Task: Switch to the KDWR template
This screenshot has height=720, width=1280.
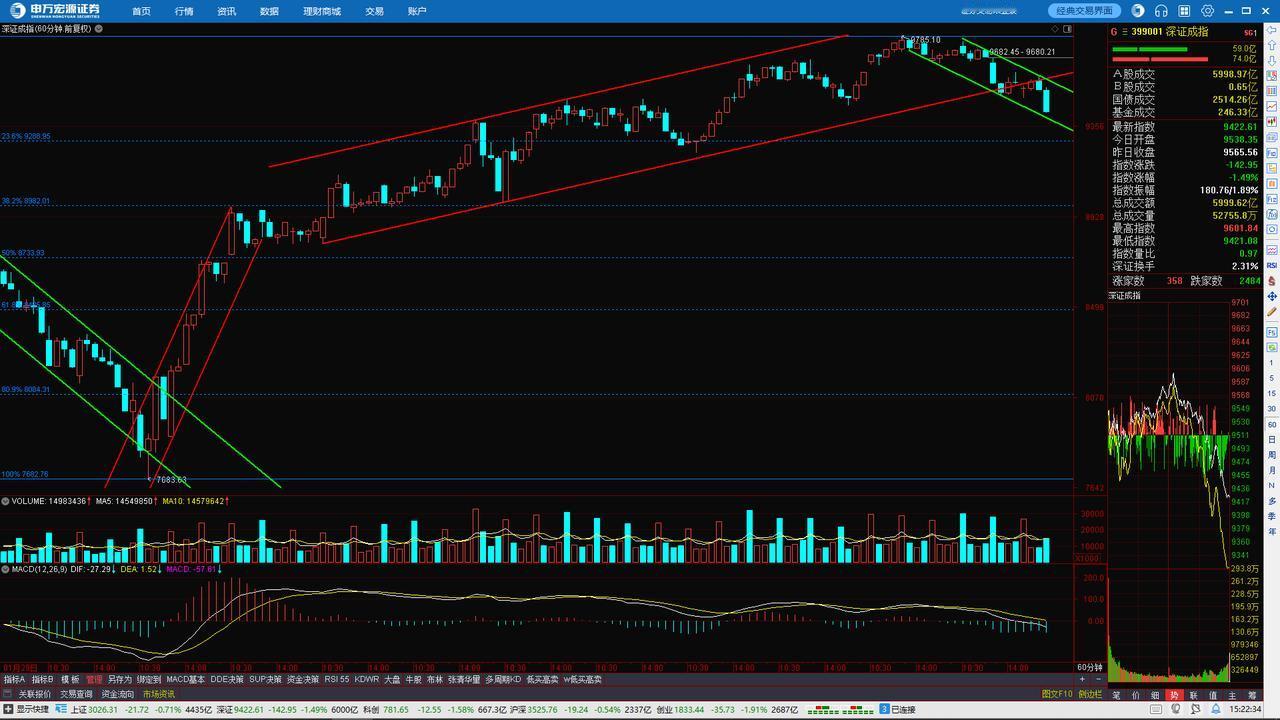Action: coord(367,680)
